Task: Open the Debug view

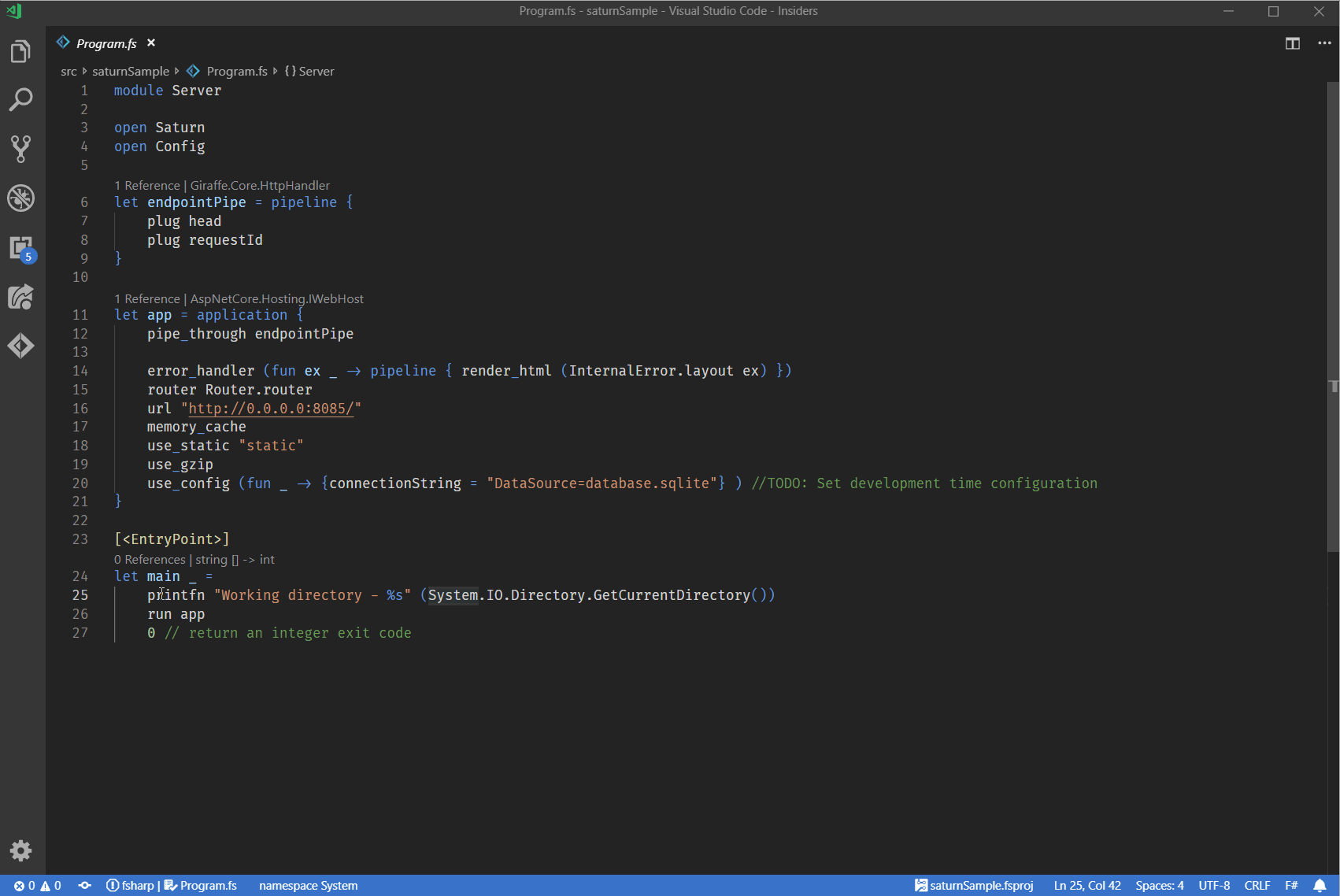Action: tap(21, 198)
